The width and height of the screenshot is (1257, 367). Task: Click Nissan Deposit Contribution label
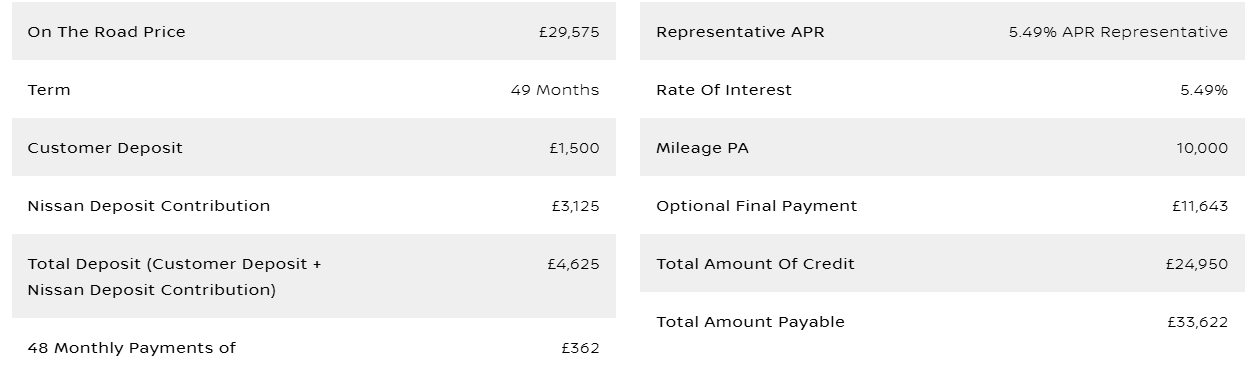(148, 206)
